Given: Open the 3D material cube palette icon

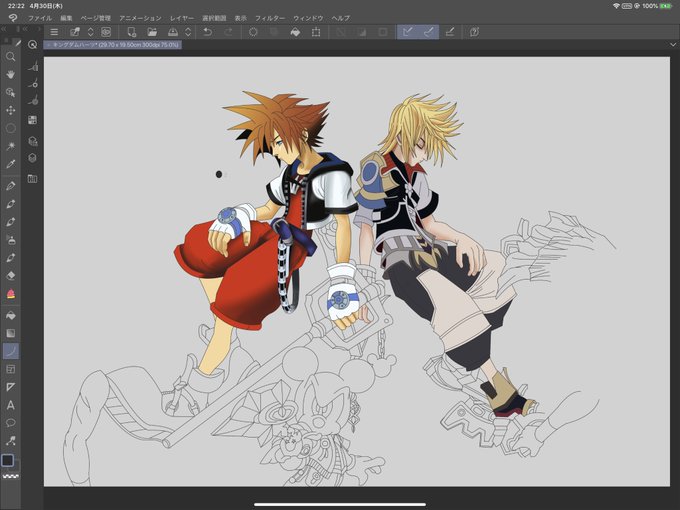Looking at the screenshot, I should coord(32,158).
